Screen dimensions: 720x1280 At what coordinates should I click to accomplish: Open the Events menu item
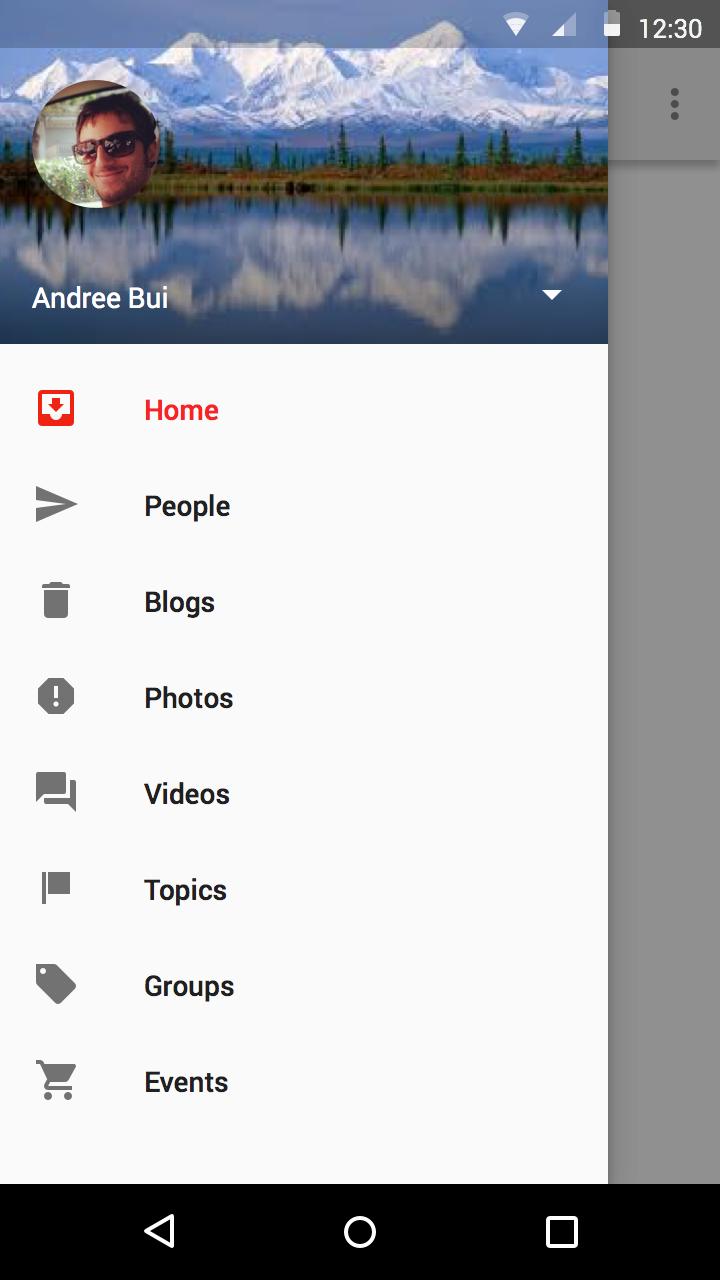point(304,1081)
